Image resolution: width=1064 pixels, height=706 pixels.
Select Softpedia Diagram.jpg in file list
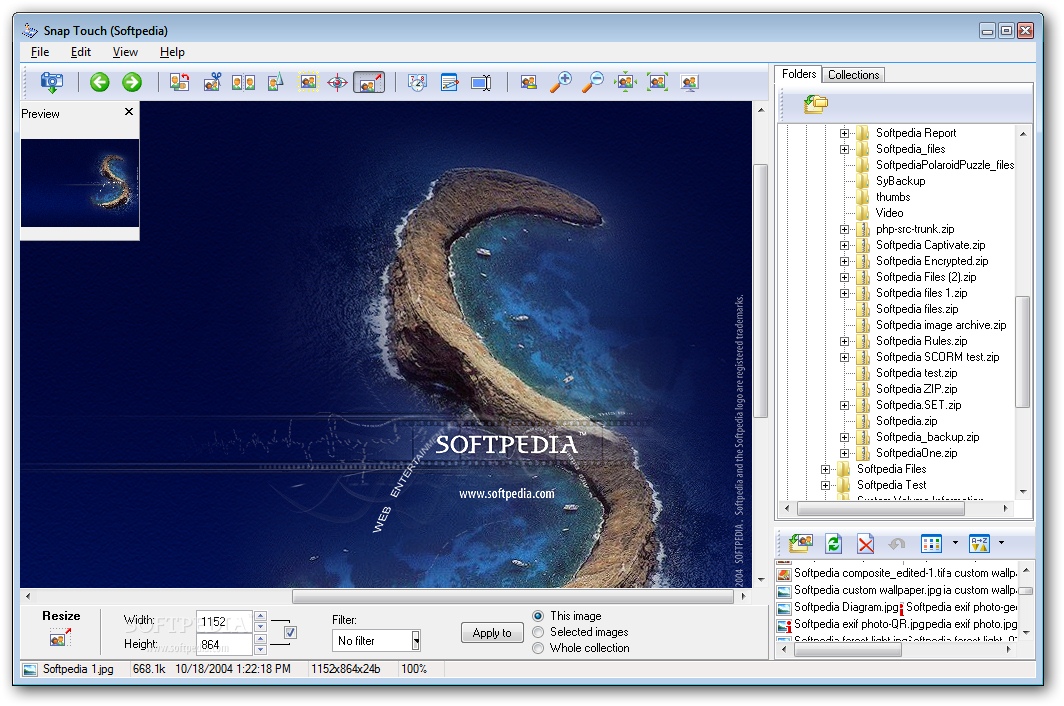point(846,607)
